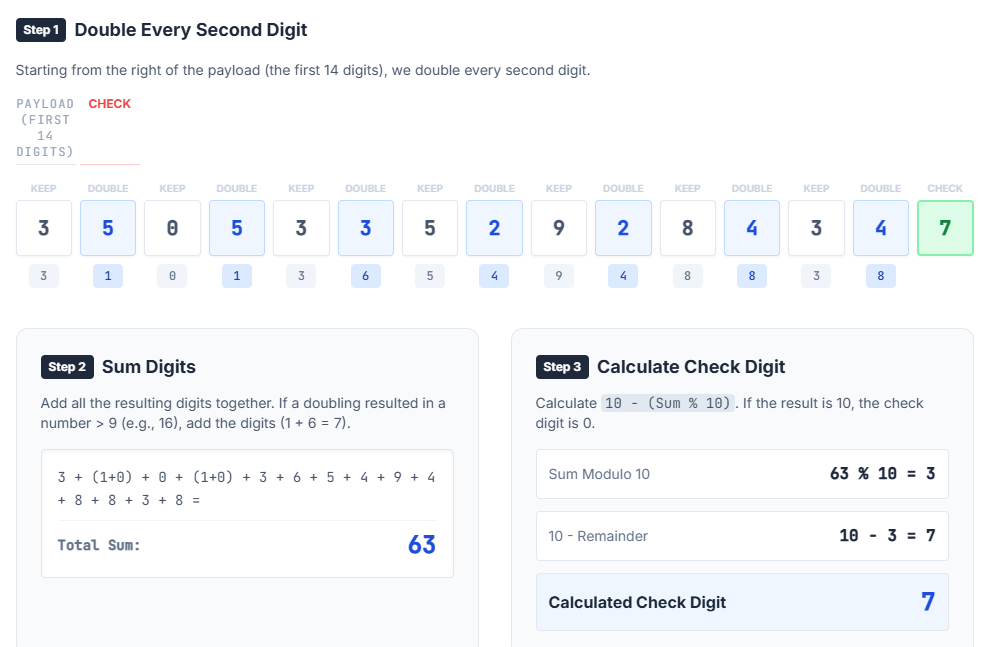991x647 pixels.
Task: Click the Double Every Second Digit heading
Action: [191, 30]
